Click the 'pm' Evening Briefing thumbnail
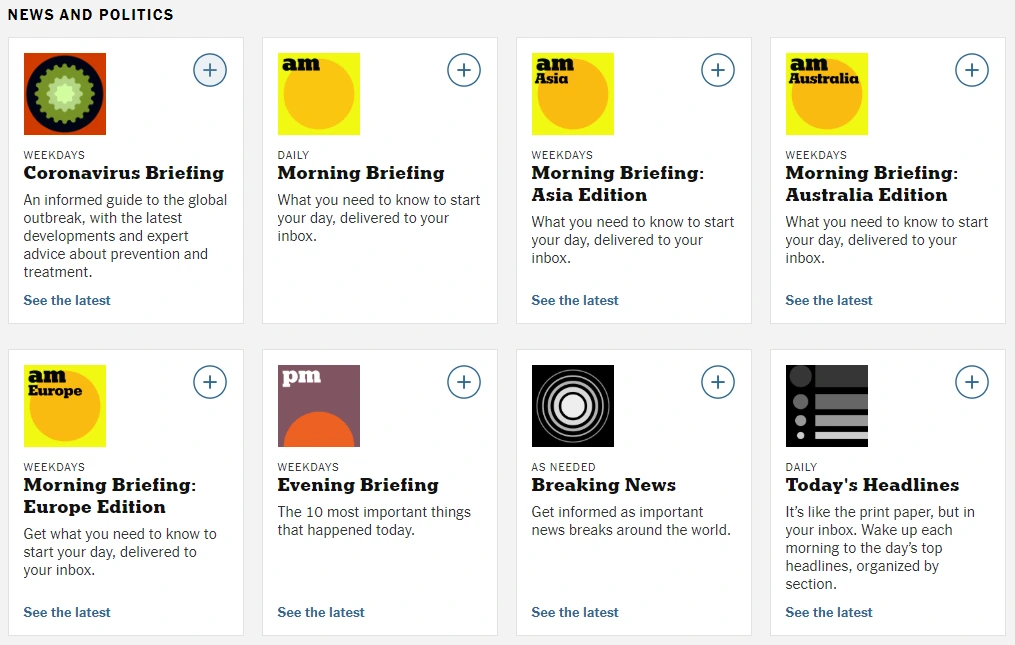 tap(318, 406)
